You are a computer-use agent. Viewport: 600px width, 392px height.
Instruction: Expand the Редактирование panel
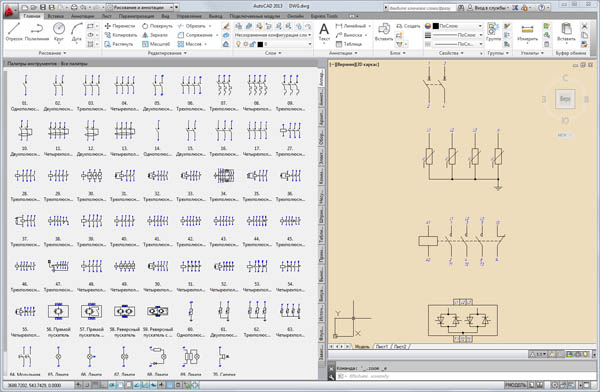coord(167,53)
